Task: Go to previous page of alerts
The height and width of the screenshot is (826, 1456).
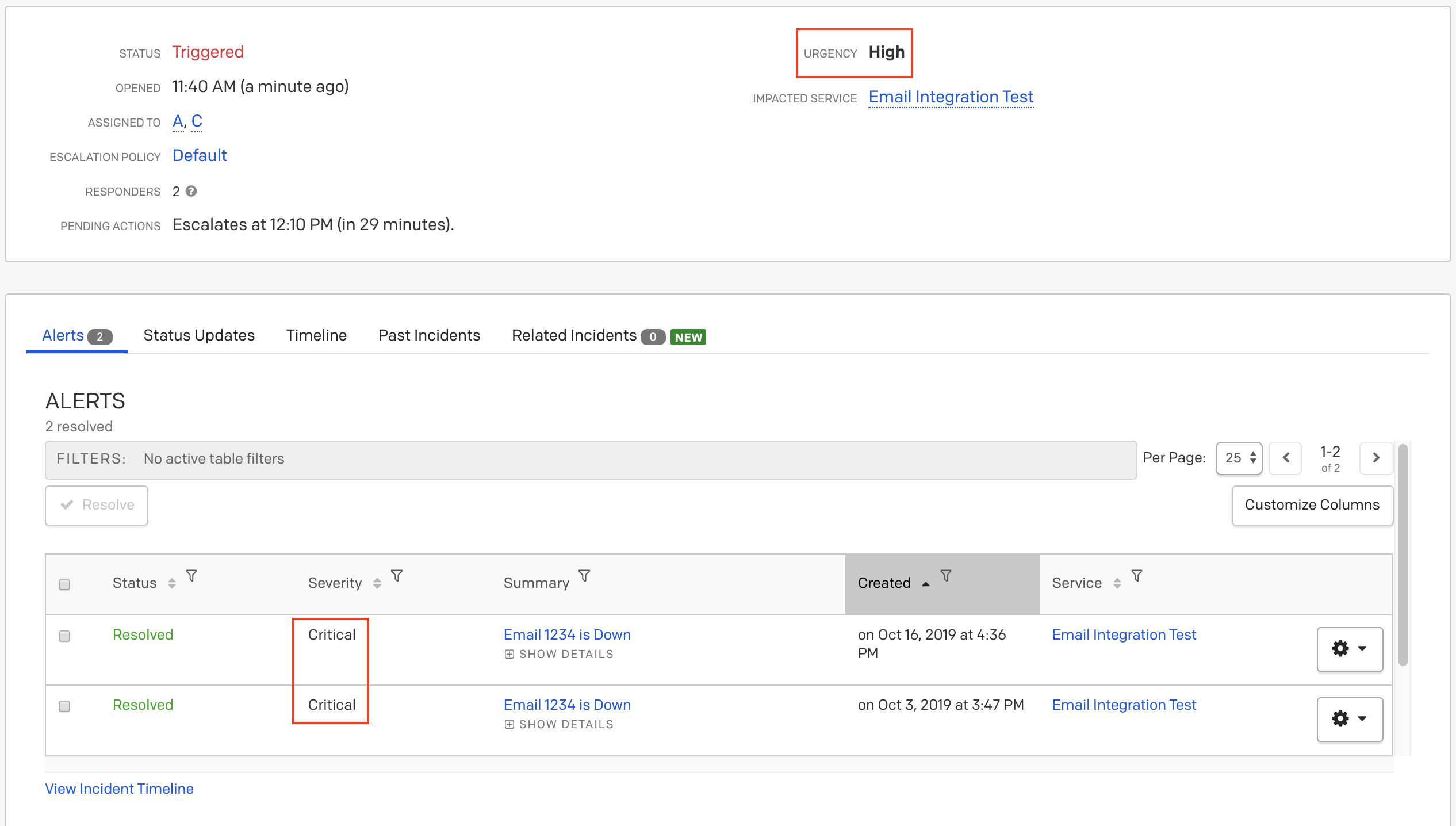Action: [x=1286, y=458]
